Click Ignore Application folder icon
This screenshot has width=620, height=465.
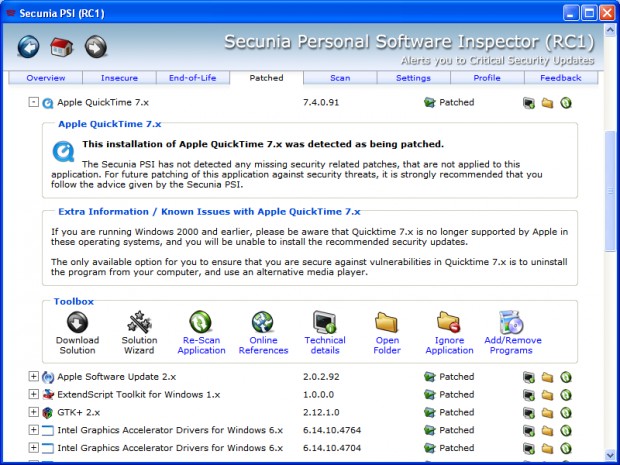[448, 322]
